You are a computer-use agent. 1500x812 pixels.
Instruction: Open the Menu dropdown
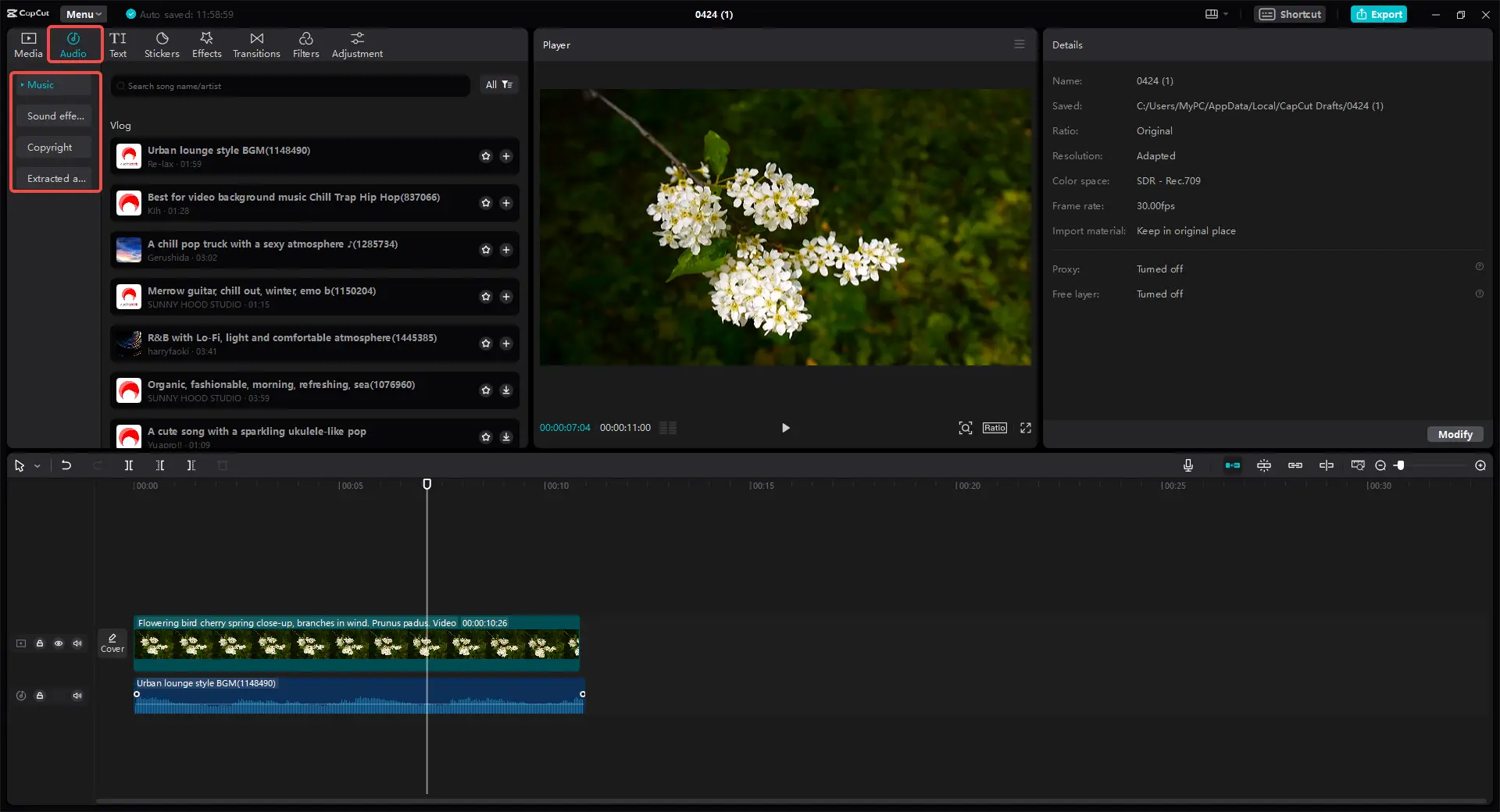[83, 14]
